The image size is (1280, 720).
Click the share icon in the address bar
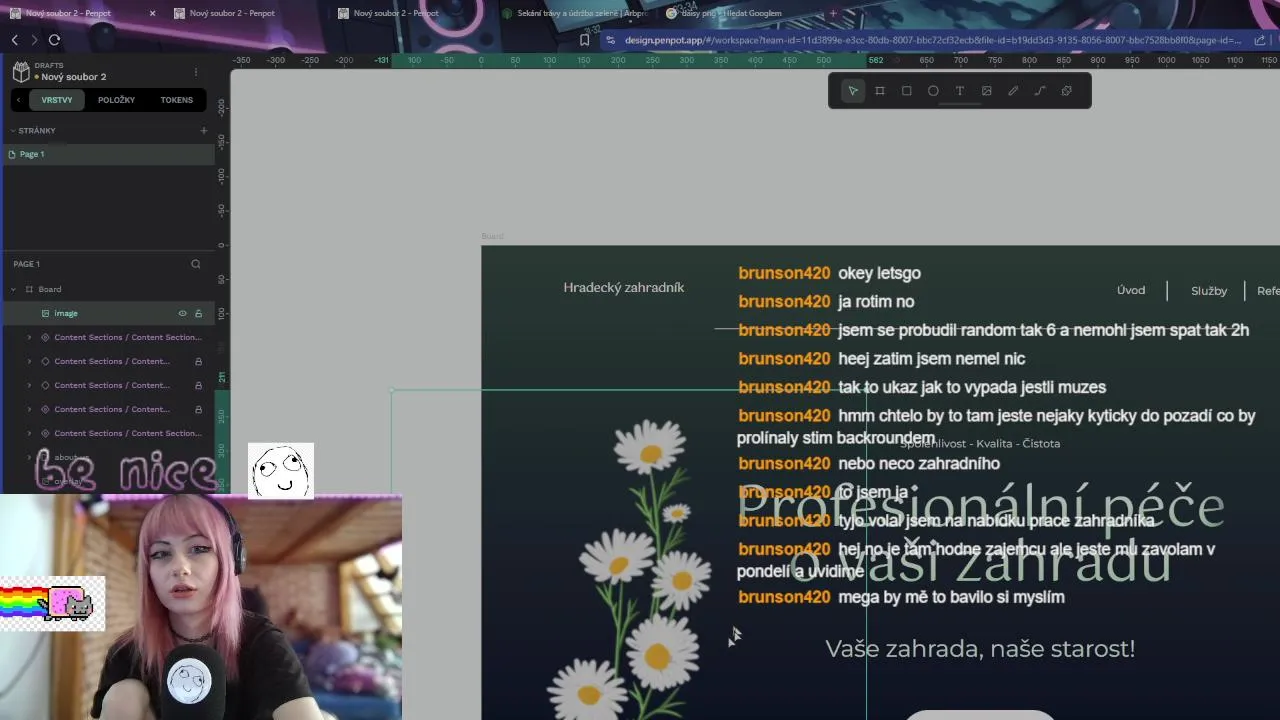(x=1259, y=40)
